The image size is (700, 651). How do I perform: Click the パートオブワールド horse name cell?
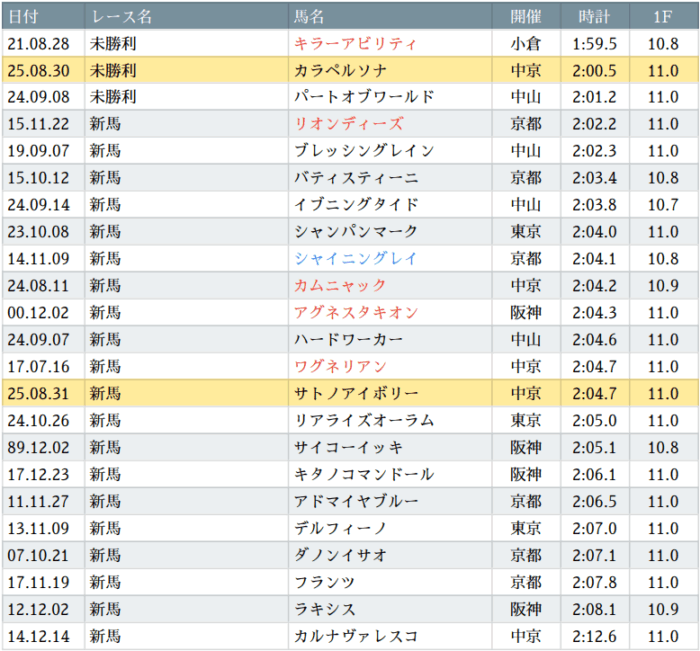click(364, 97)
